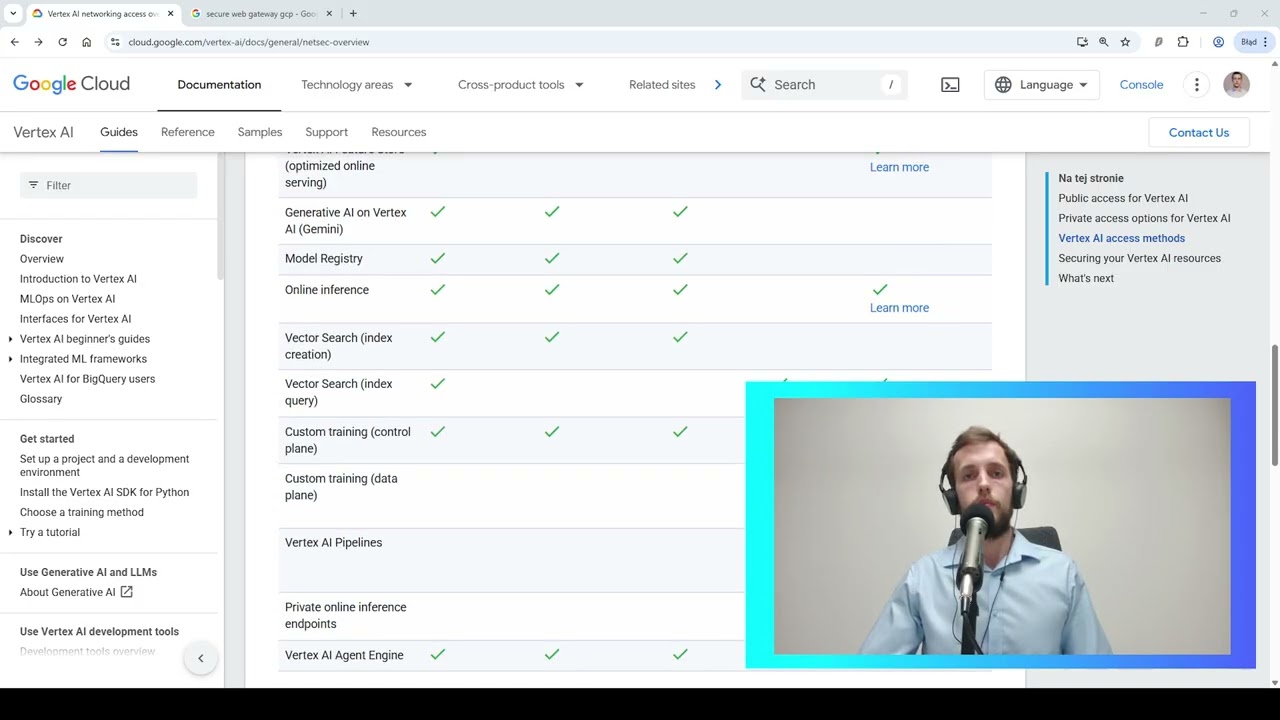Viewport: 1280px width, 720px height.
Task: Open Introduction to Vertex AI page
Action: click(78, 279)
